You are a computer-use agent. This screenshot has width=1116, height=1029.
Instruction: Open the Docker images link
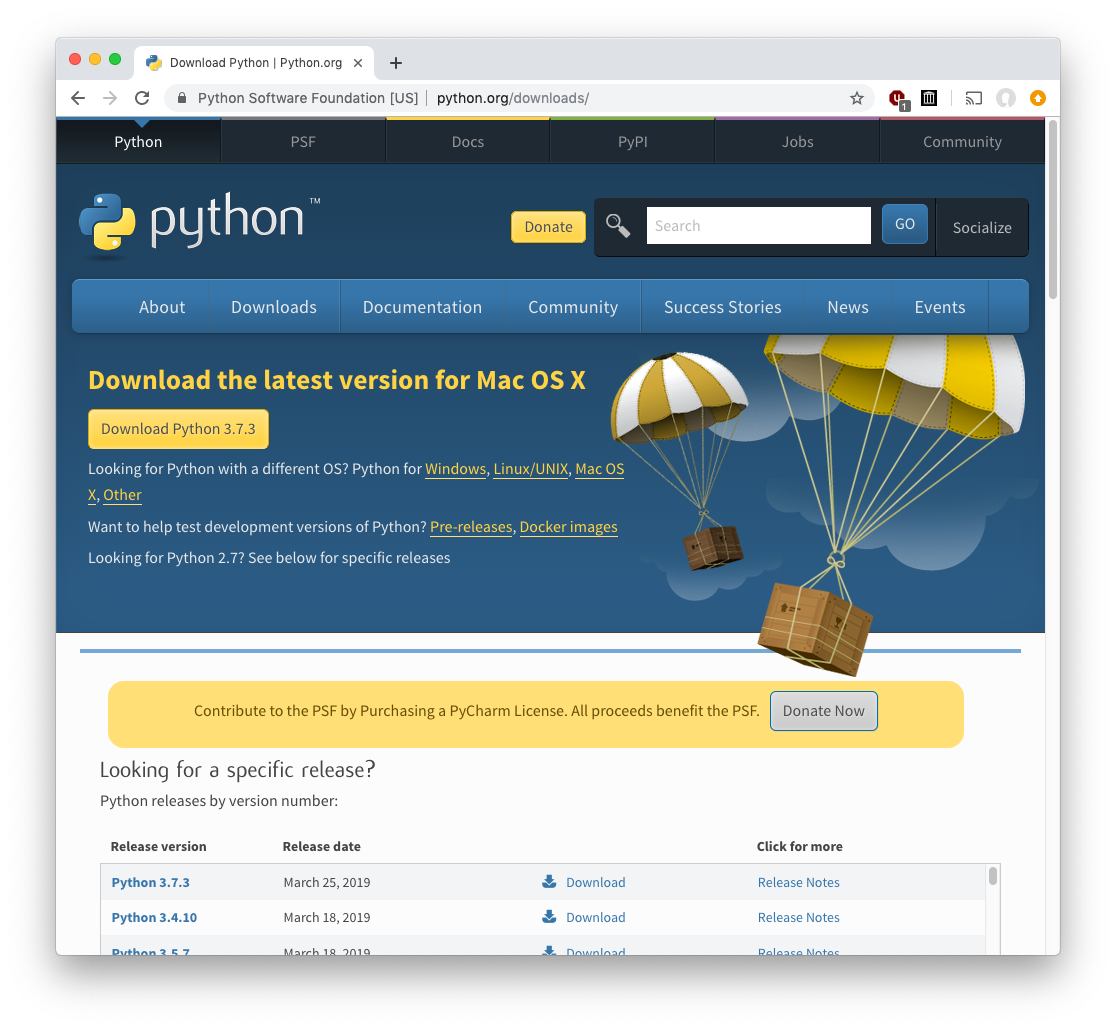569,527
